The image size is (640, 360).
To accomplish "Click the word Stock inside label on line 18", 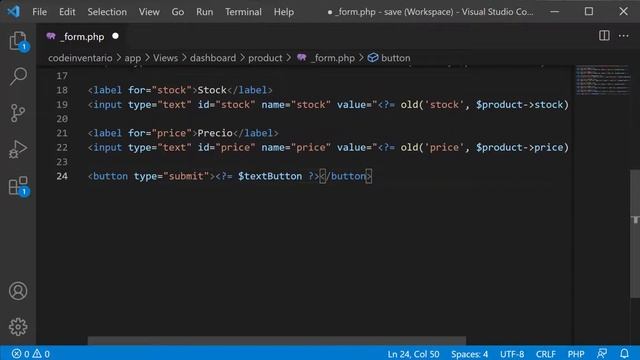I will 212,90.
